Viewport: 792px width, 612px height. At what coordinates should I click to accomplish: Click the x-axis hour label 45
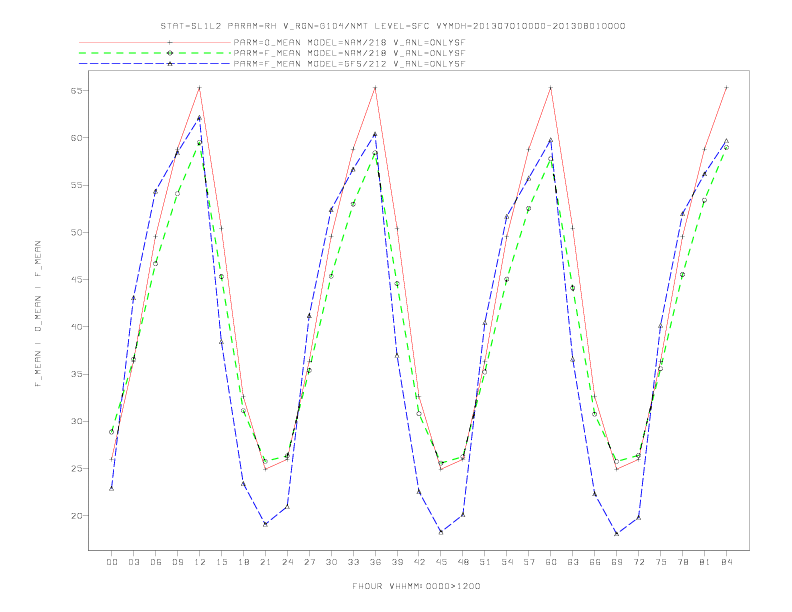pos(441,562)
